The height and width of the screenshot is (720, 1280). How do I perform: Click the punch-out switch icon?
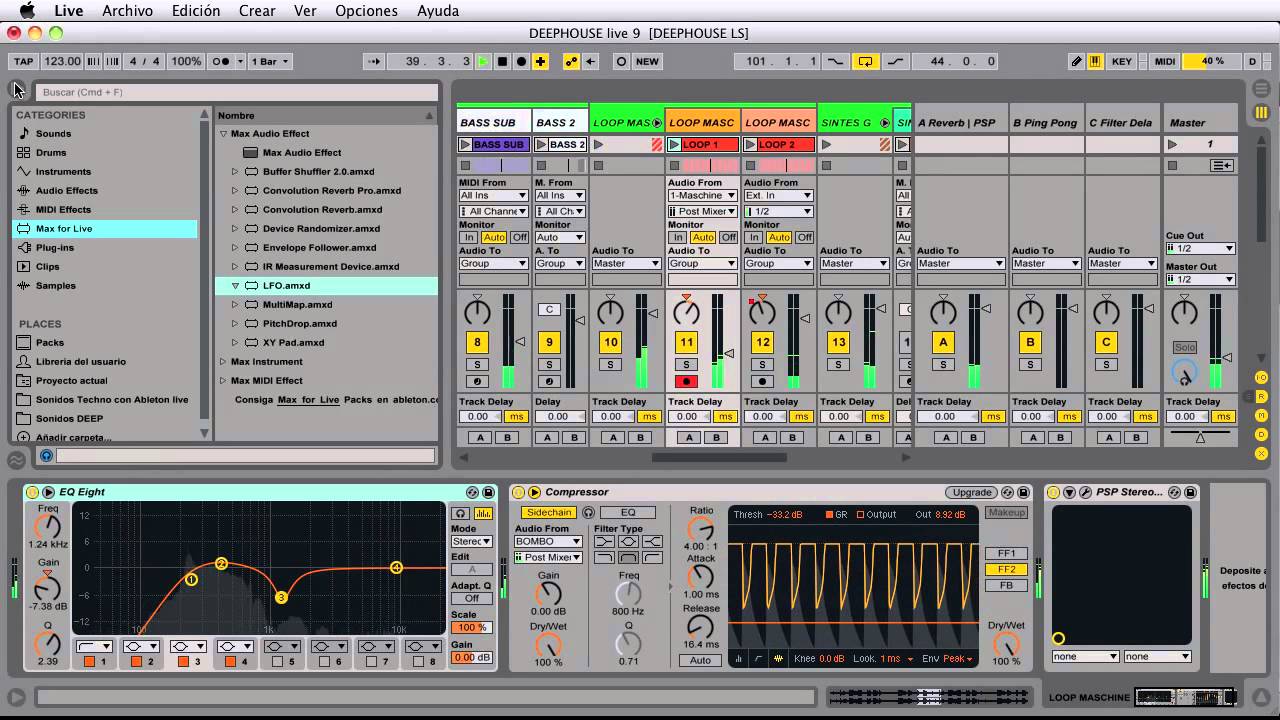coord(895,61)
